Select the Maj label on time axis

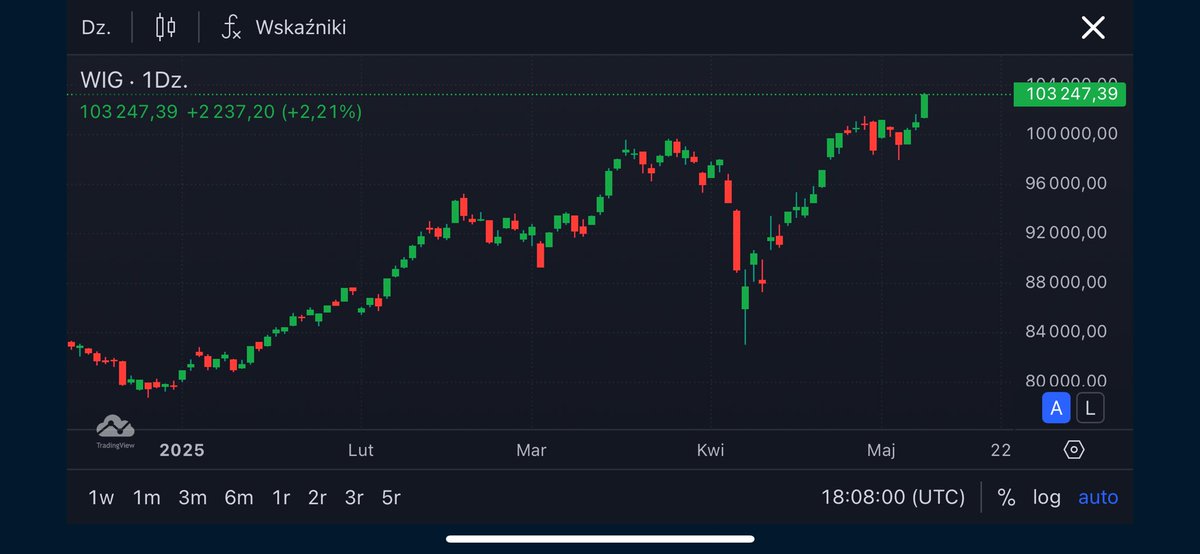(x=881, y=450)
